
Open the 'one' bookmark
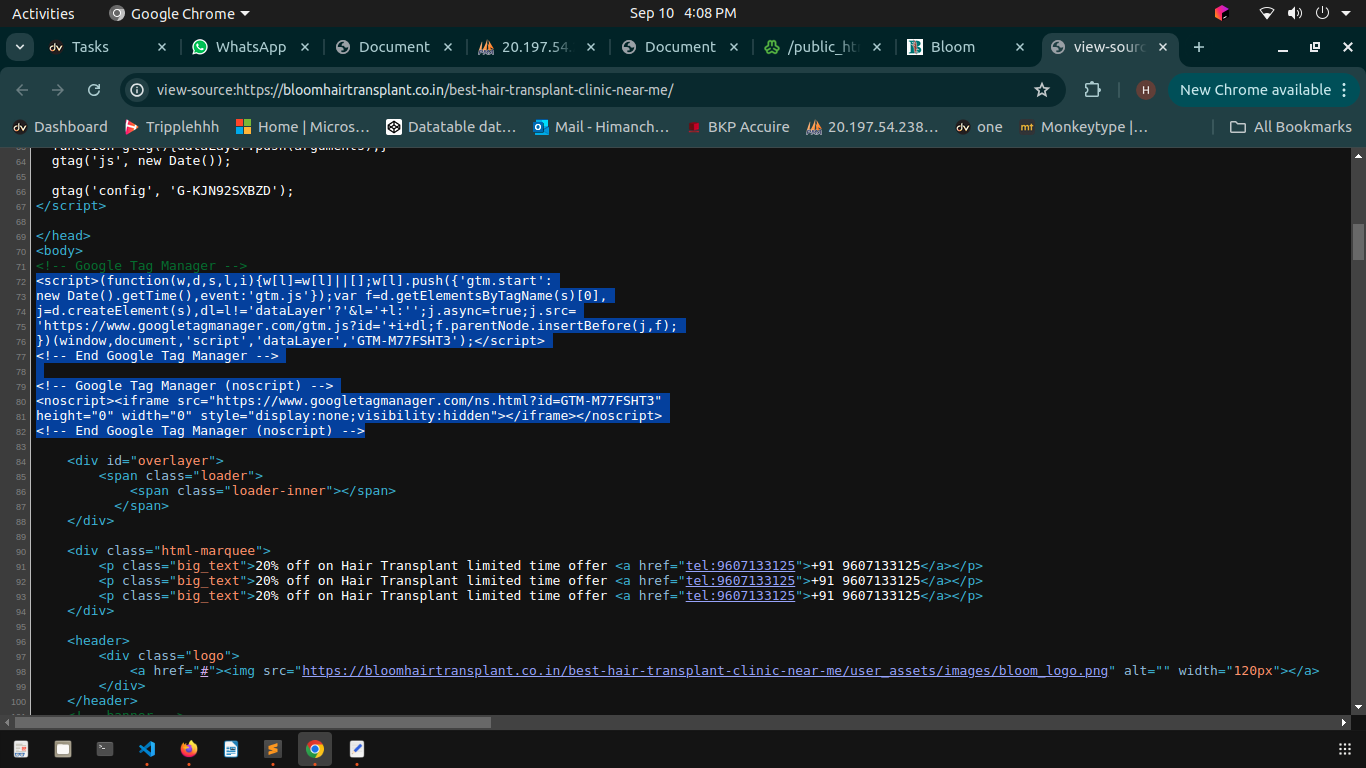tap(978, 127)
